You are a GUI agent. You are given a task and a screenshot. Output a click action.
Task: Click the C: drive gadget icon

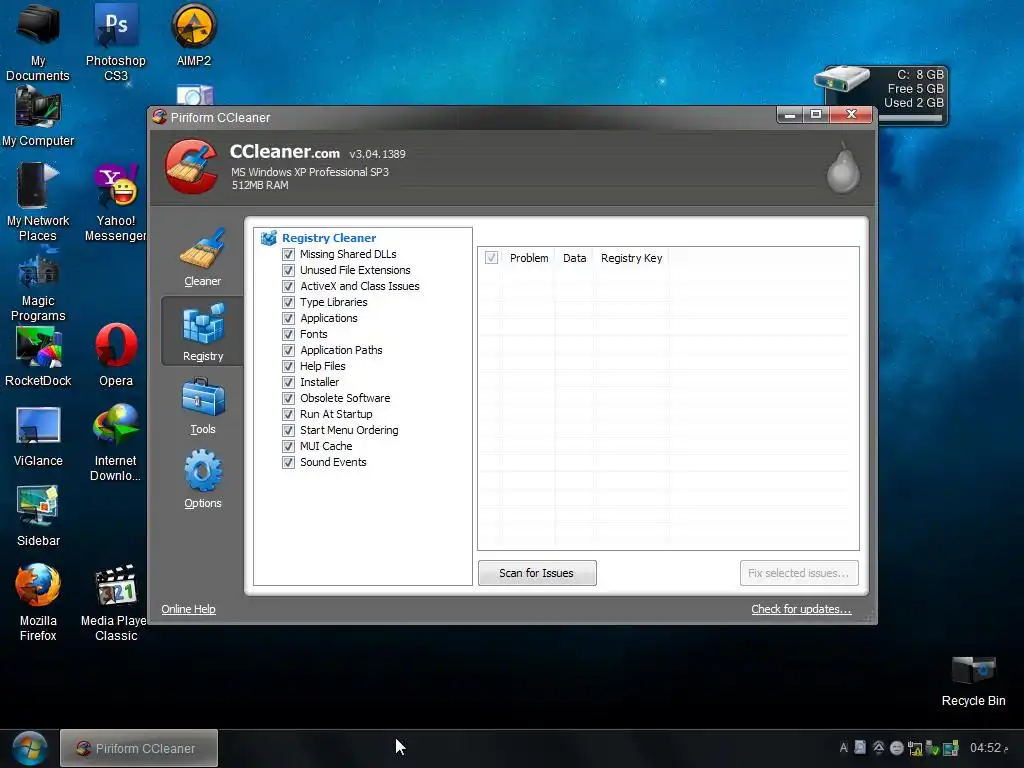842,79
